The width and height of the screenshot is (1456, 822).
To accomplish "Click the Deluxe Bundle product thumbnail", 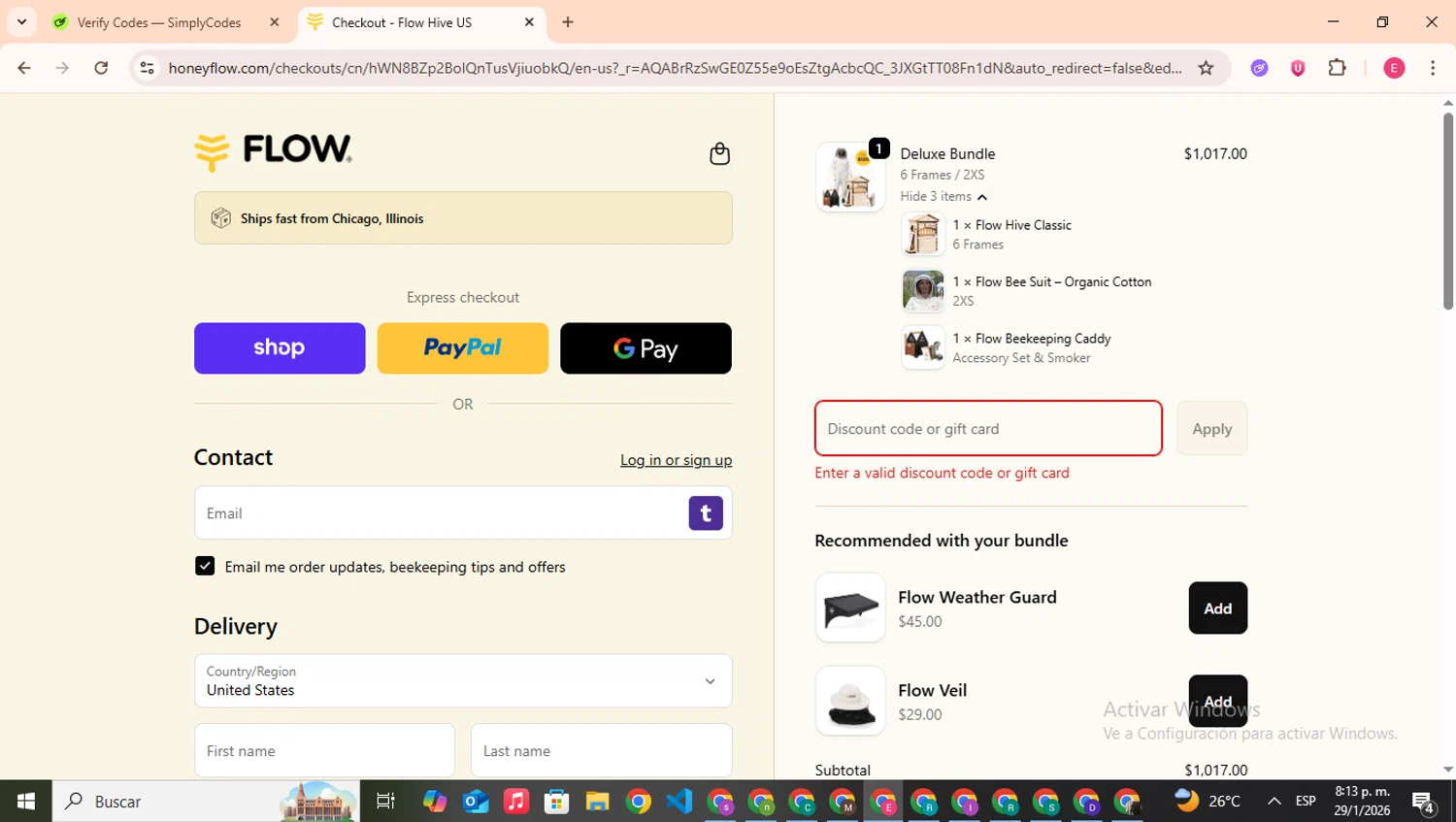I will (x=850, y=177).
